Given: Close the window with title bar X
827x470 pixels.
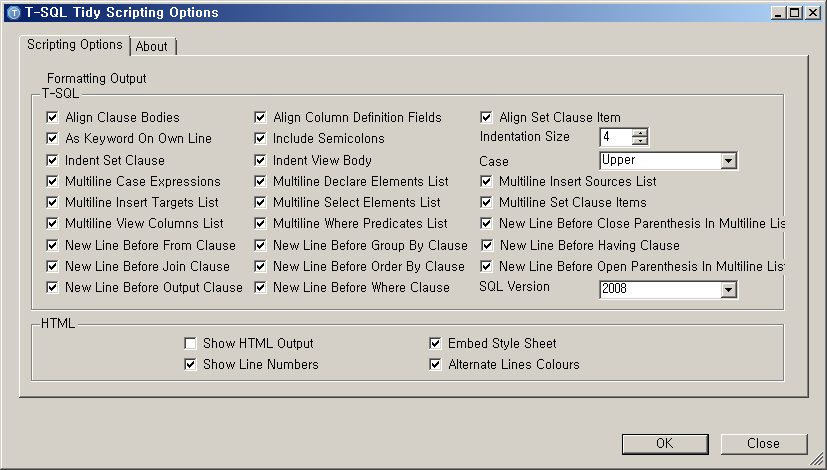Looking at the screenshot, I should coord(813,13).
